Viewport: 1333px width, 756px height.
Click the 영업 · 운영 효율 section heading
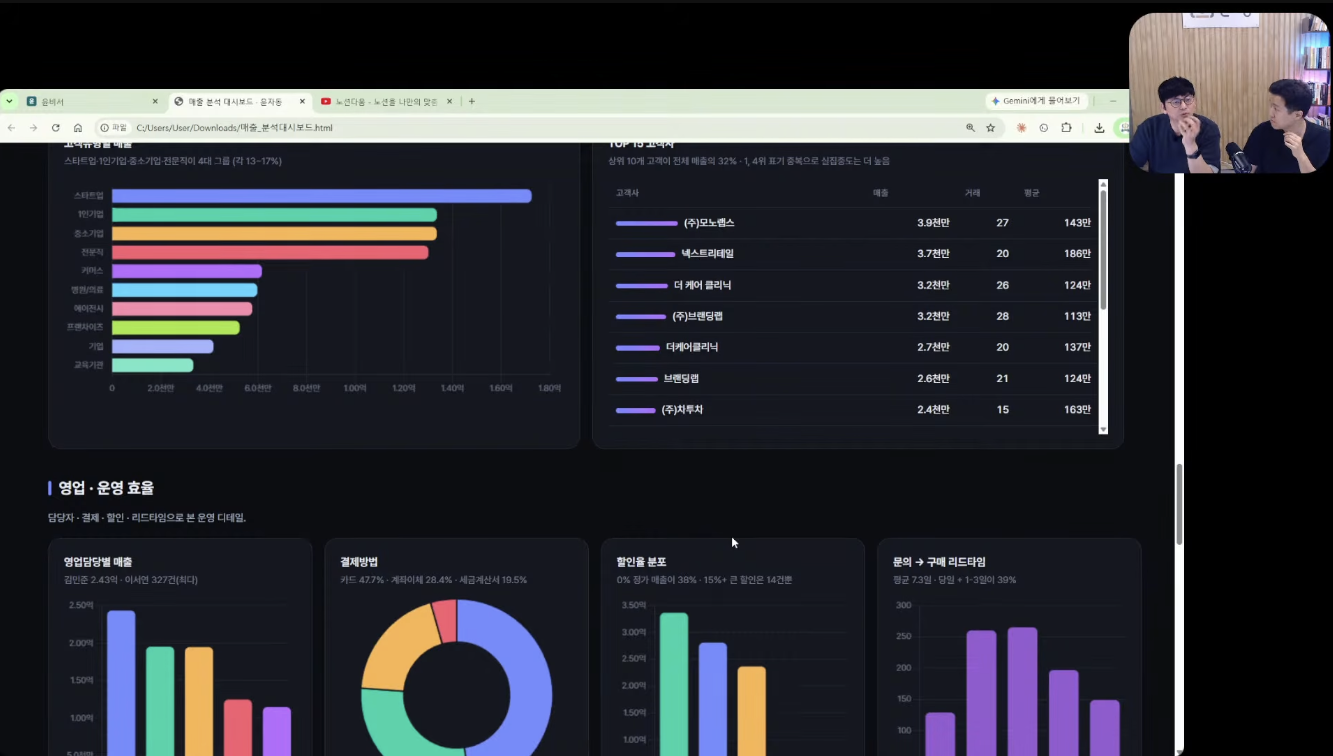(106, 488)
